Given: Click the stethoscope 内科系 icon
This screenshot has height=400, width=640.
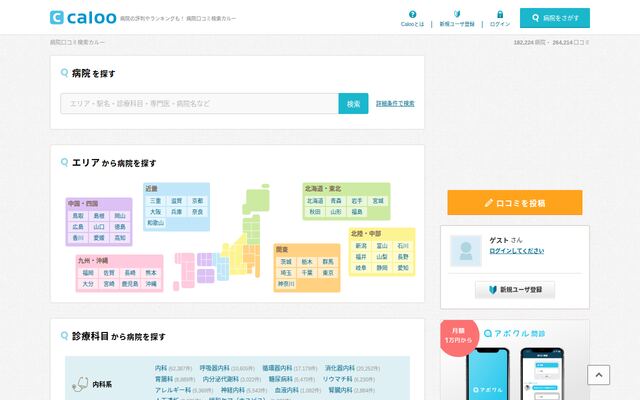Looking at the screenshot, I should (x=80, y=384).
